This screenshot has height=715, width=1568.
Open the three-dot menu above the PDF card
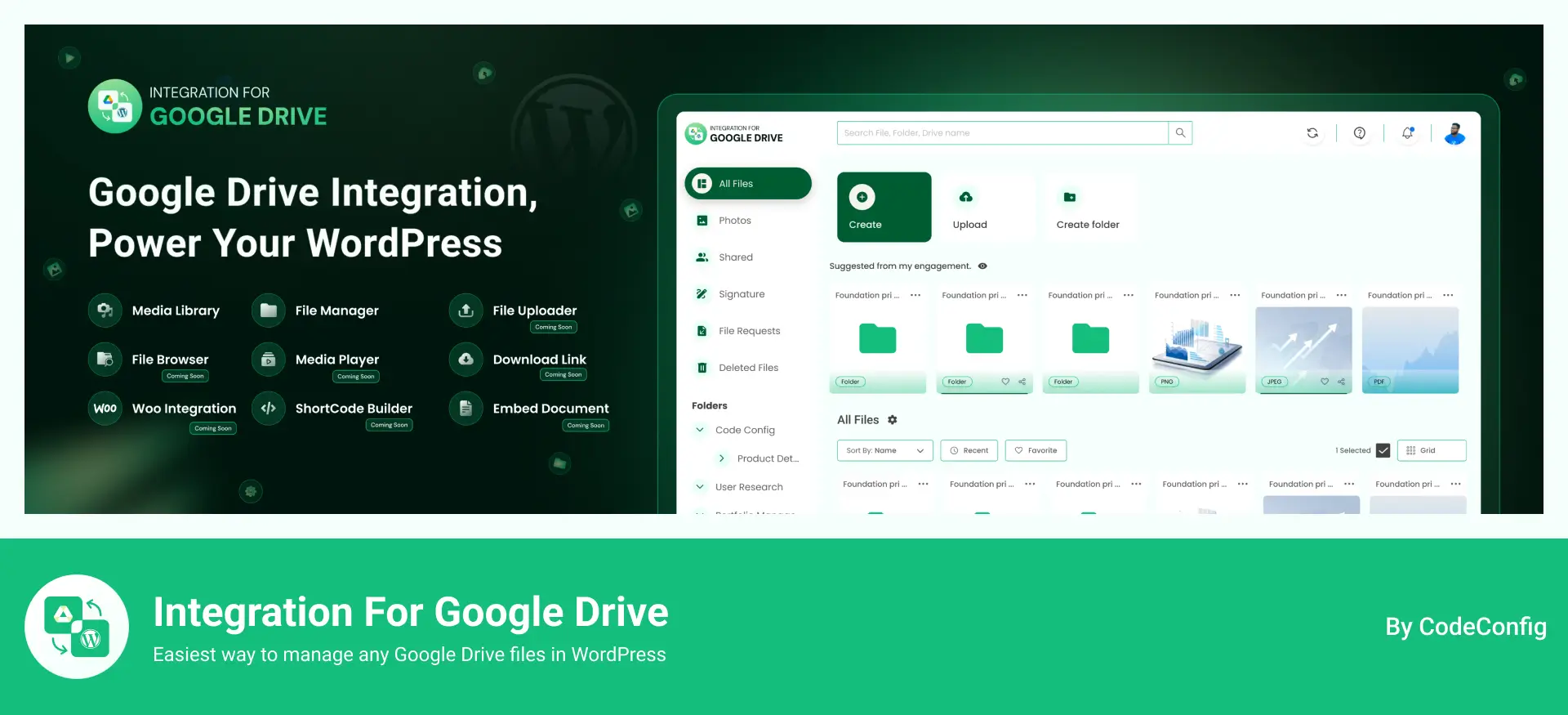click(x=1448, y=296)
